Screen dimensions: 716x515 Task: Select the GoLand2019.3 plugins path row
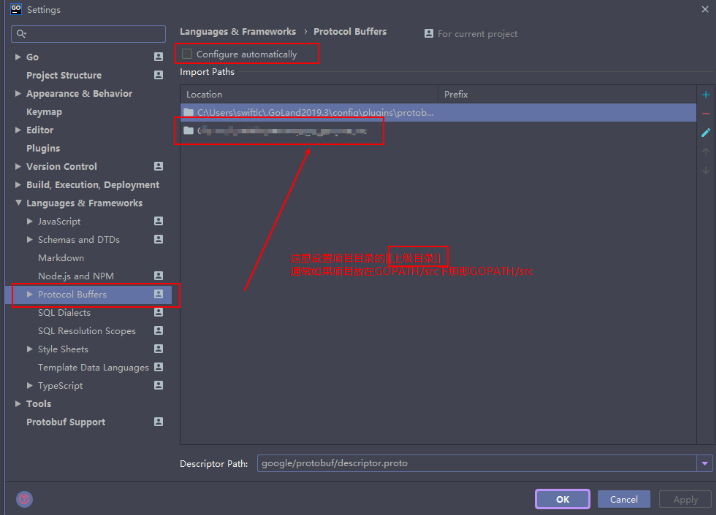[438, 112]
